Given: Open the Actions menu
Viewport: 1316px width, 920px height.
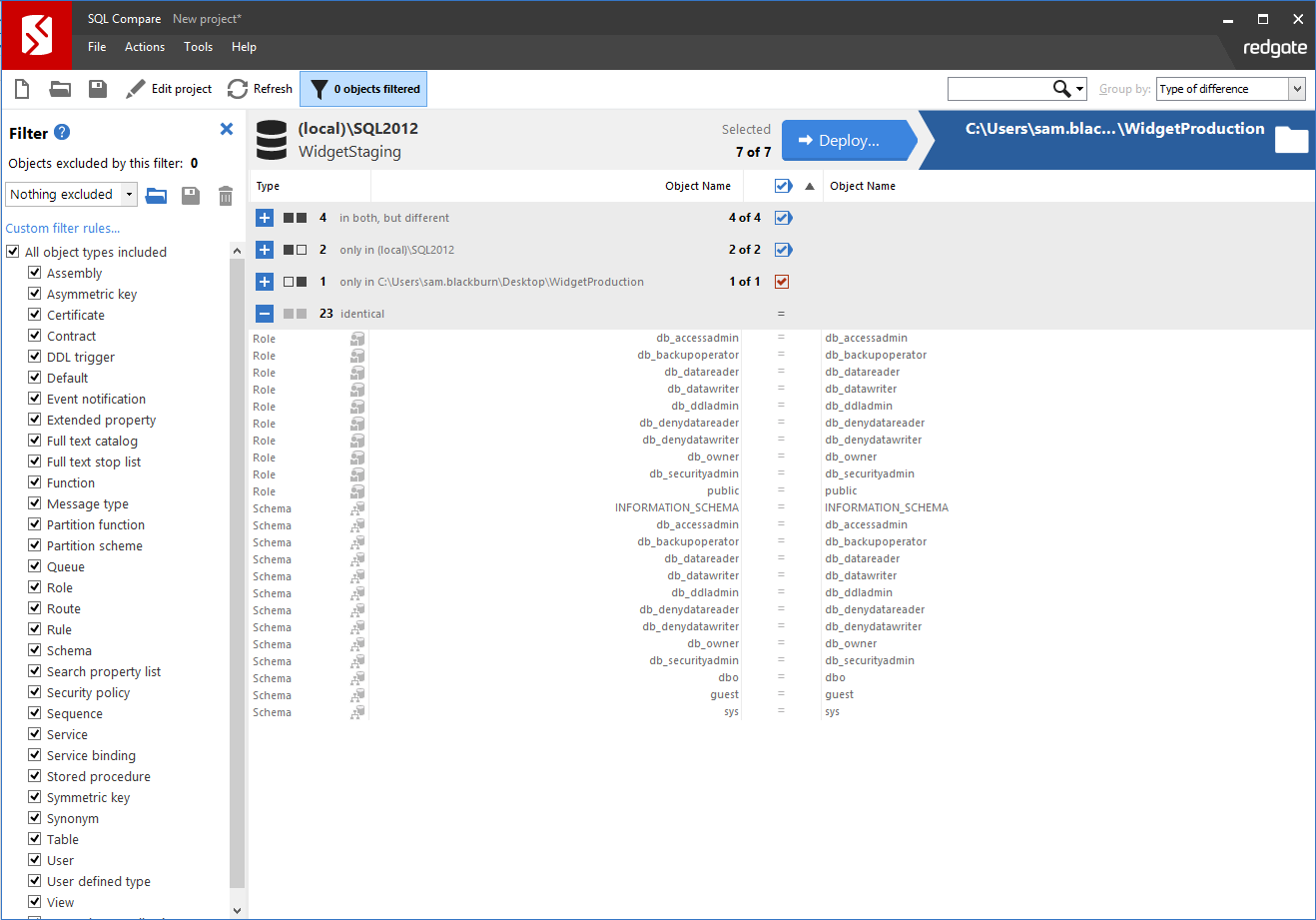Looking at the screenshot, I should (144, 46).
